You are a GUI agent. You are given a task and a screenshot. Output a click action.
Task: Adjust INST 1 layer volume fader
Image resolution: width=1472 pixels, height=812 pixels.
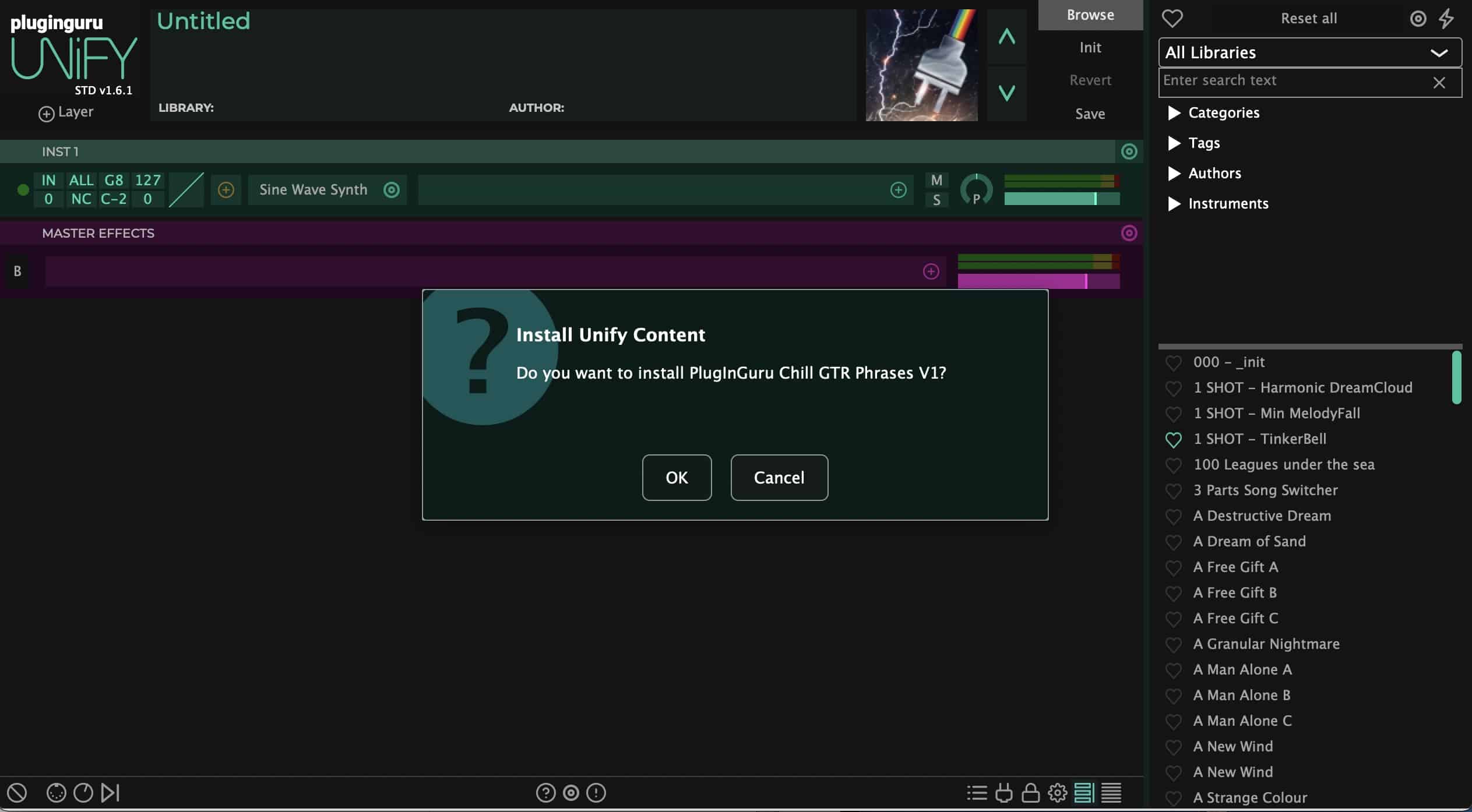click(x=1062, y=199)
